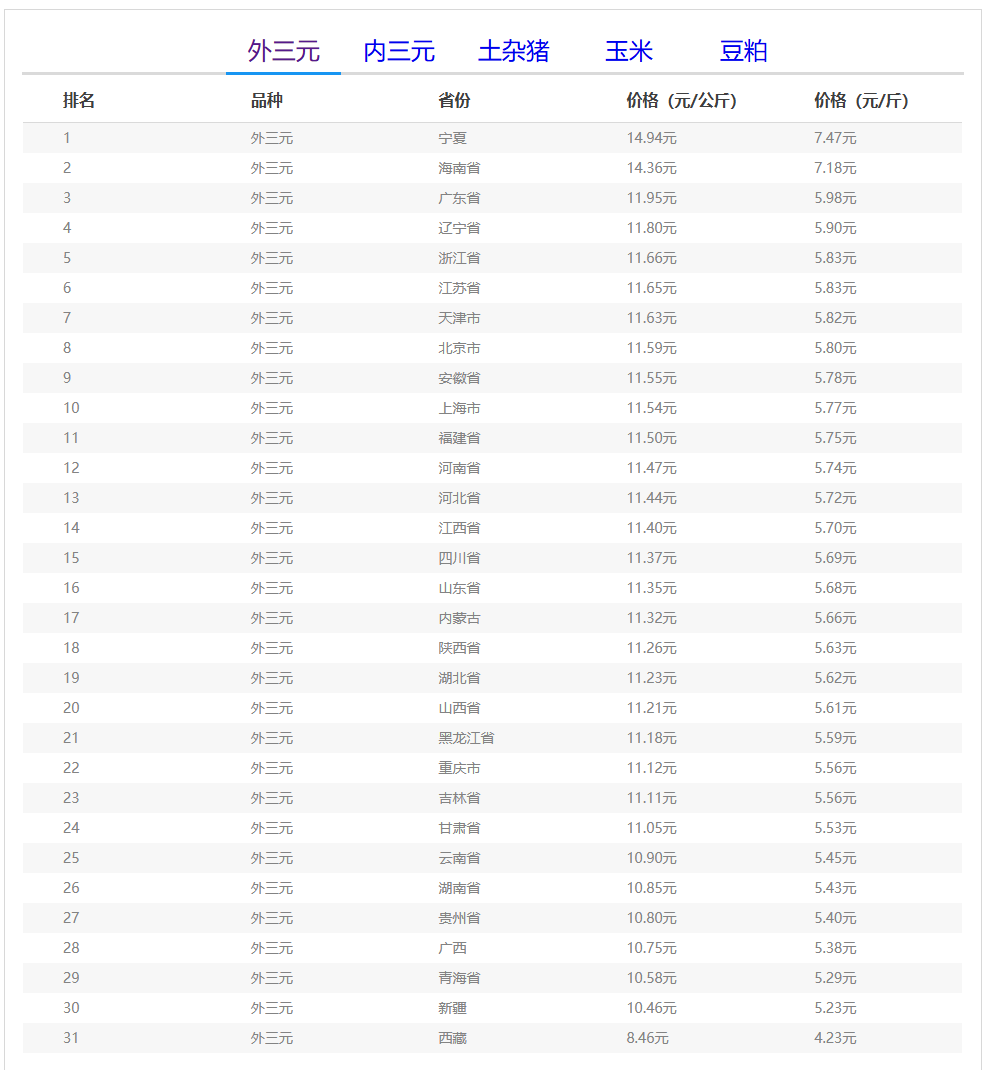Select the 海南省 province cell
The width and height of the screenshot is (993, 1070).
[459, 168]
